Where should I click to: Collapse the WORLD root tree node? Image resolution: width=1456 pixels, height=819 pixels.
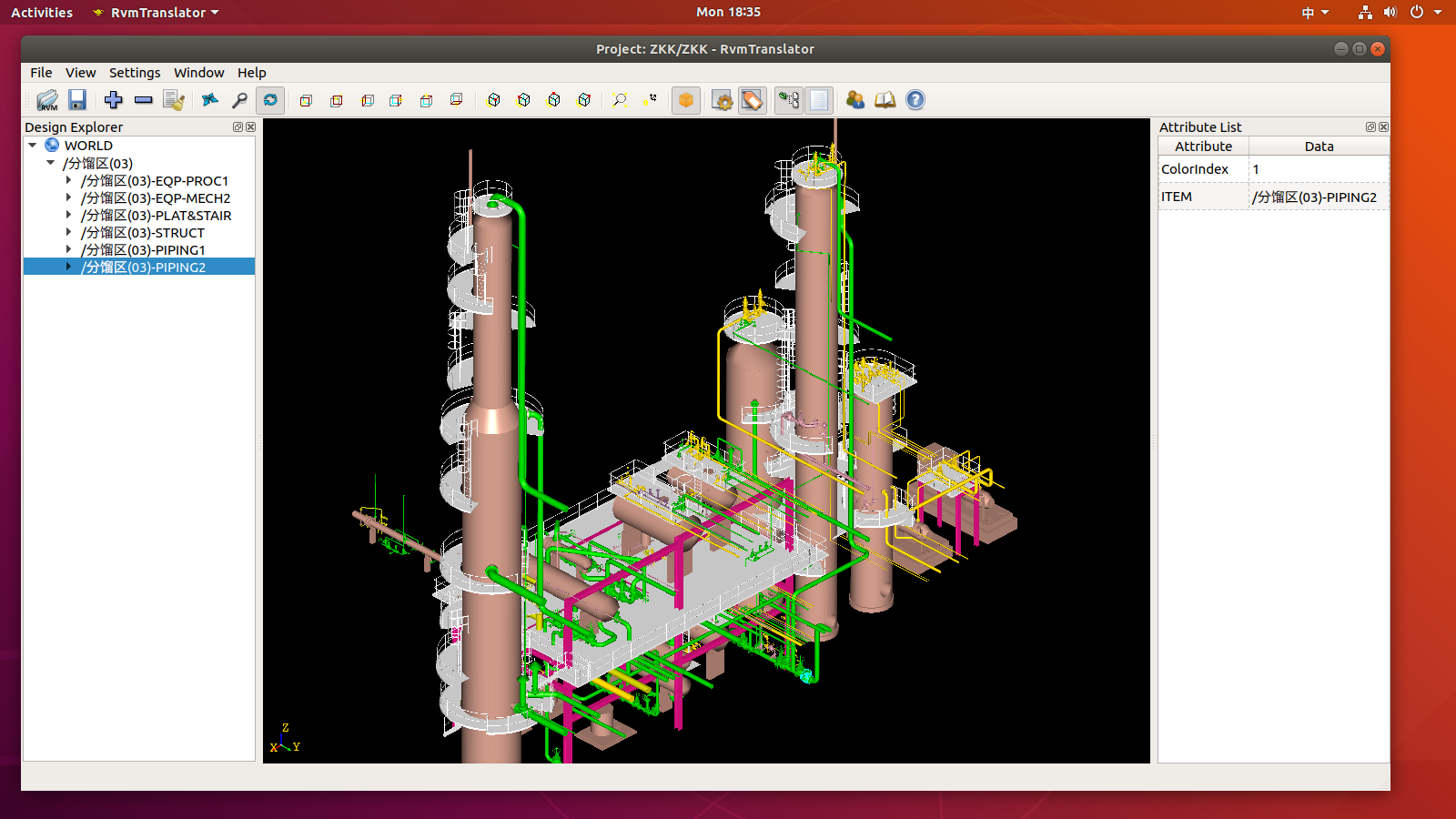pyautogui.click(x=33, y=146)
